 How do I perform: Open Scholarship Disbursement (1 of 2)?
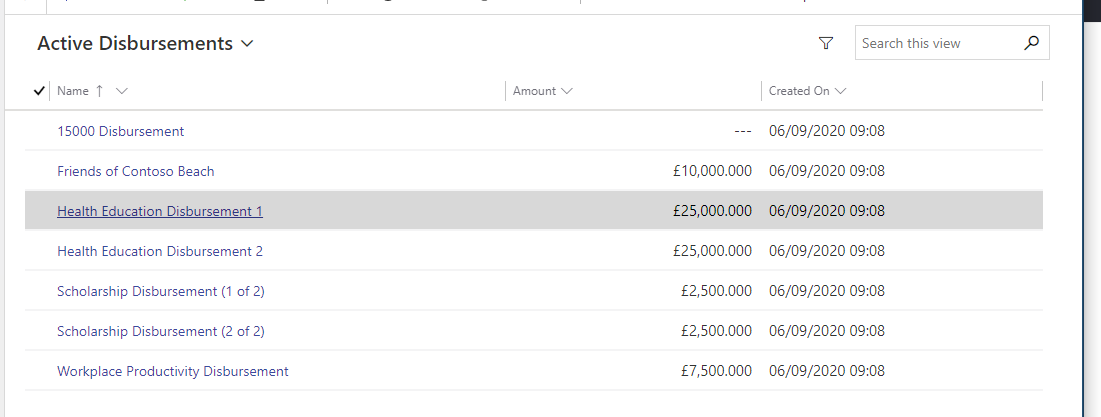point(161,291)
